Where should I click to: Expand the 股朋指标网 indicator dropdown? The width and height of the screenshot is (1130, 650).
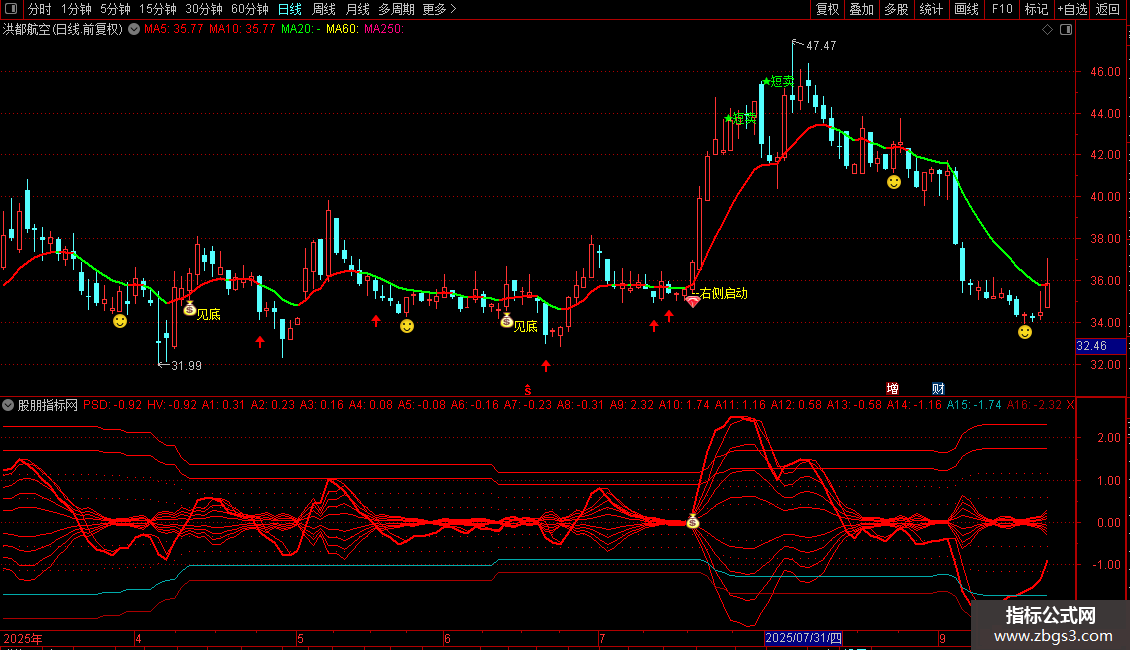tap(8, 405)
